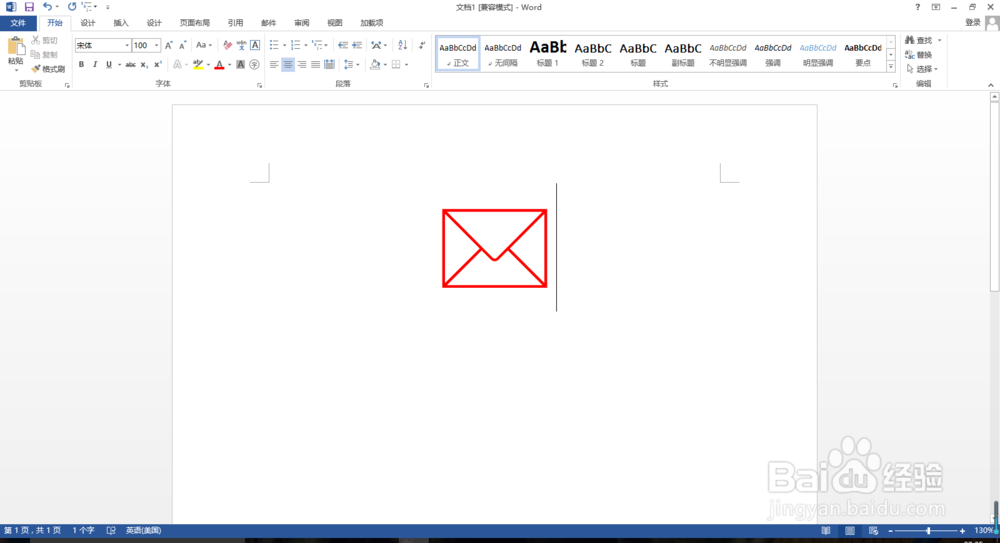Select the Format Painter (格式刷)
This screenshot has width=1000, height=543.
(48, 68)
